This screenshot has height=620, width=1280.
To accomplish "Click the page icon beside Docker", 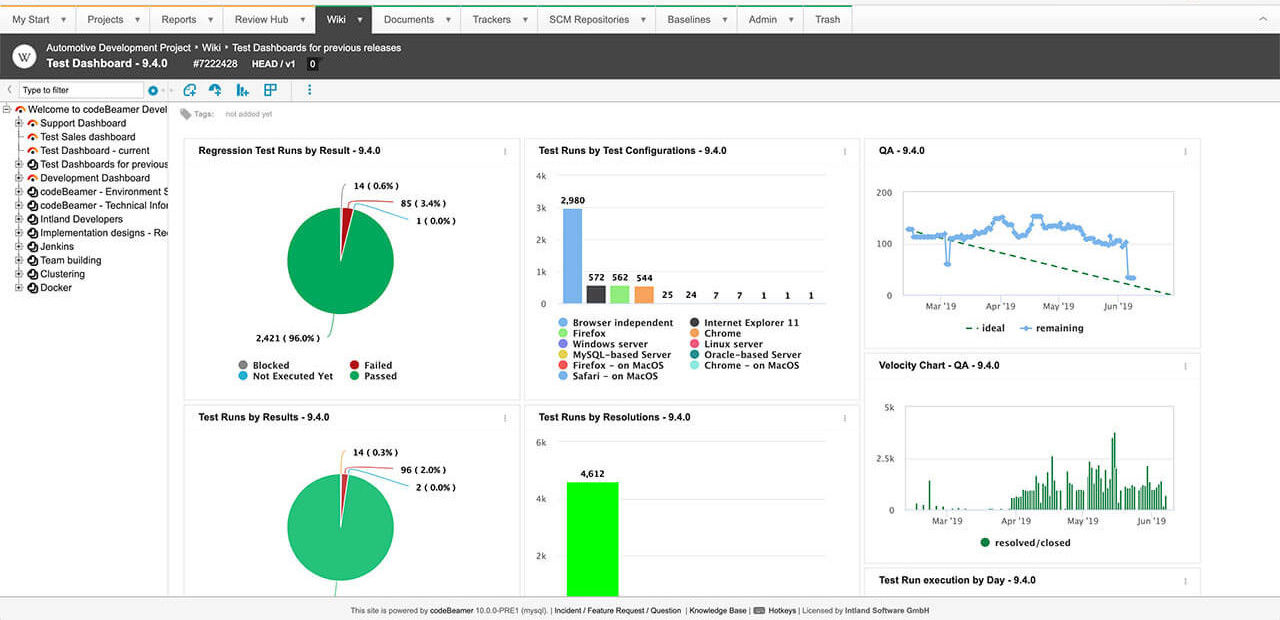I will [32, 288].
